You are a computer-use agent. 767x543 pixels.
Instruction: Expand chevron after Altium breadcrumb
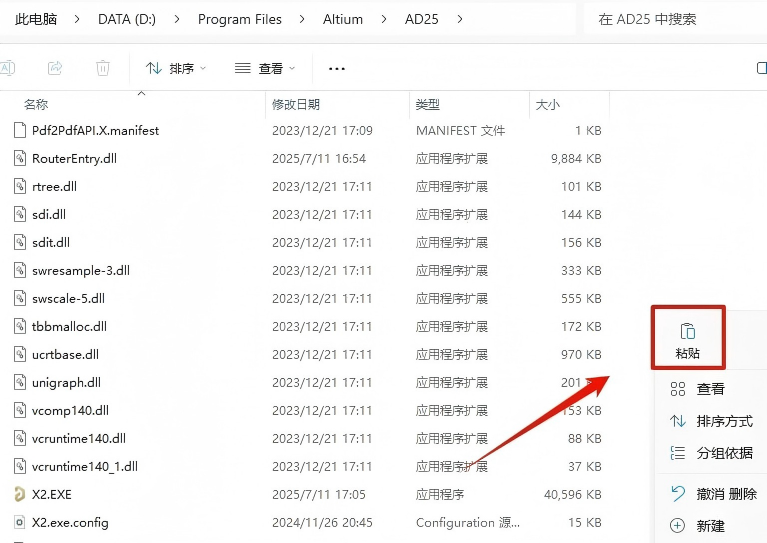pos(384,19)
